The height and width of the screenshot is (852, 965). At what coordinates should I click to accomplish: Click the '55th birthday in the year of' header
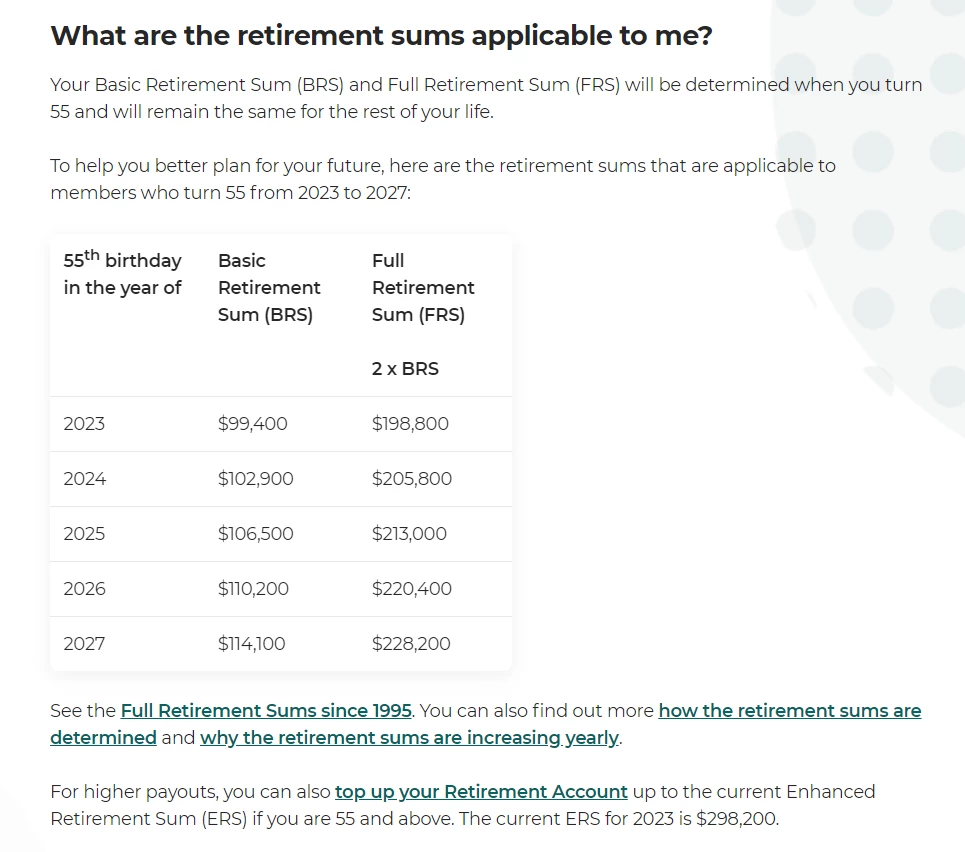pos(122,273)
